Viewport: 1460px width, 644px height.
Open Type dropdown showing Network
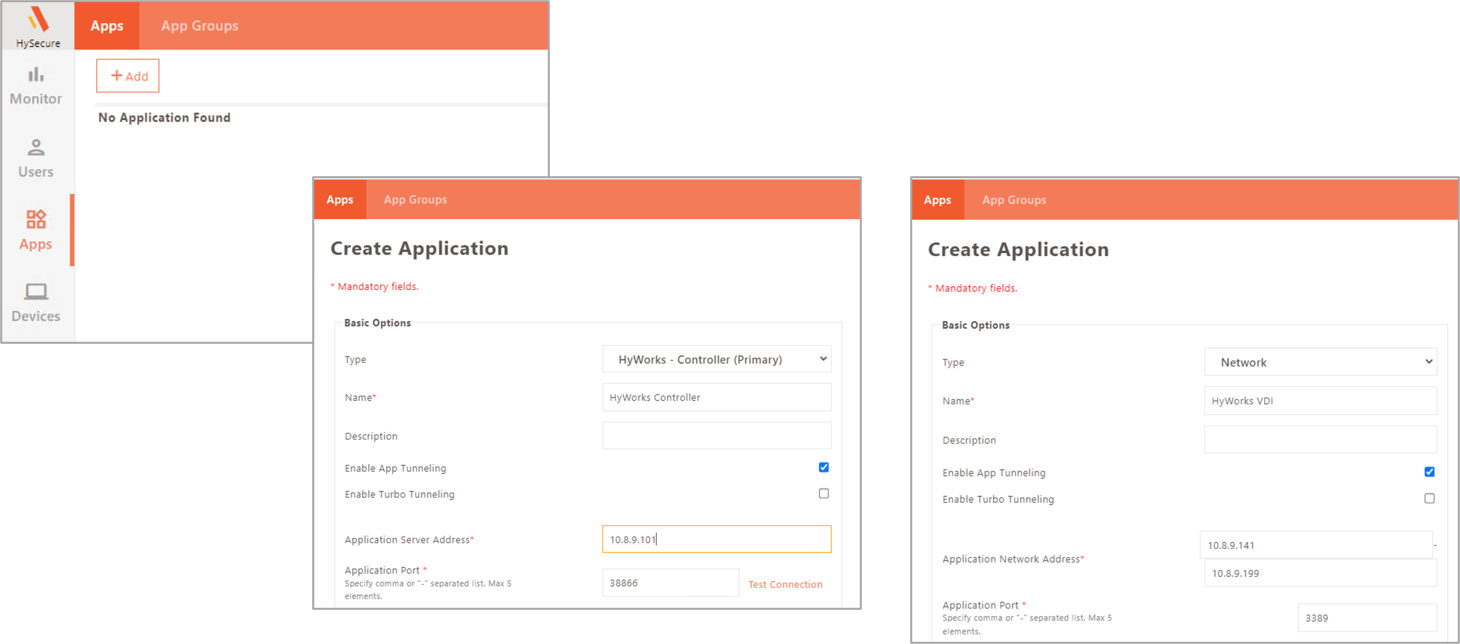(x=1320, y=362)
